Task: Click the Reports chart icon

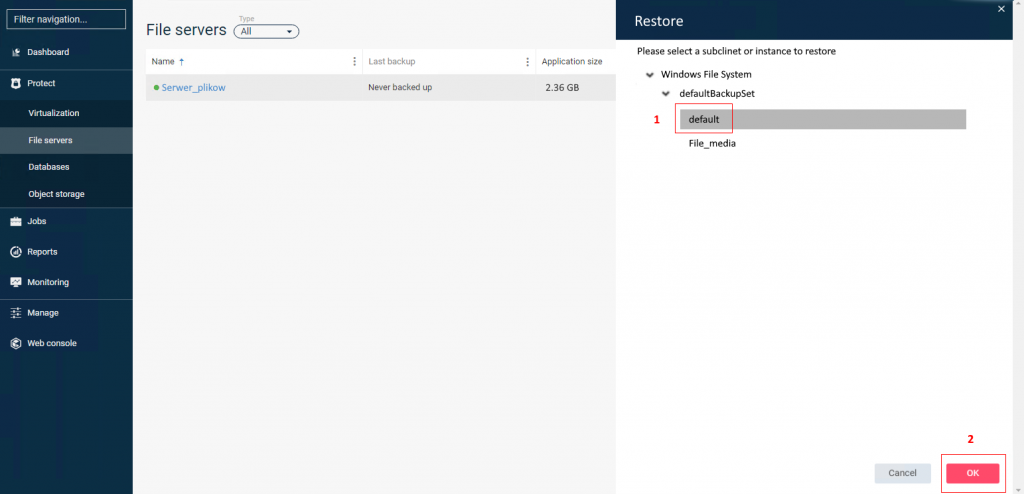Action: (x=16, y=252)
